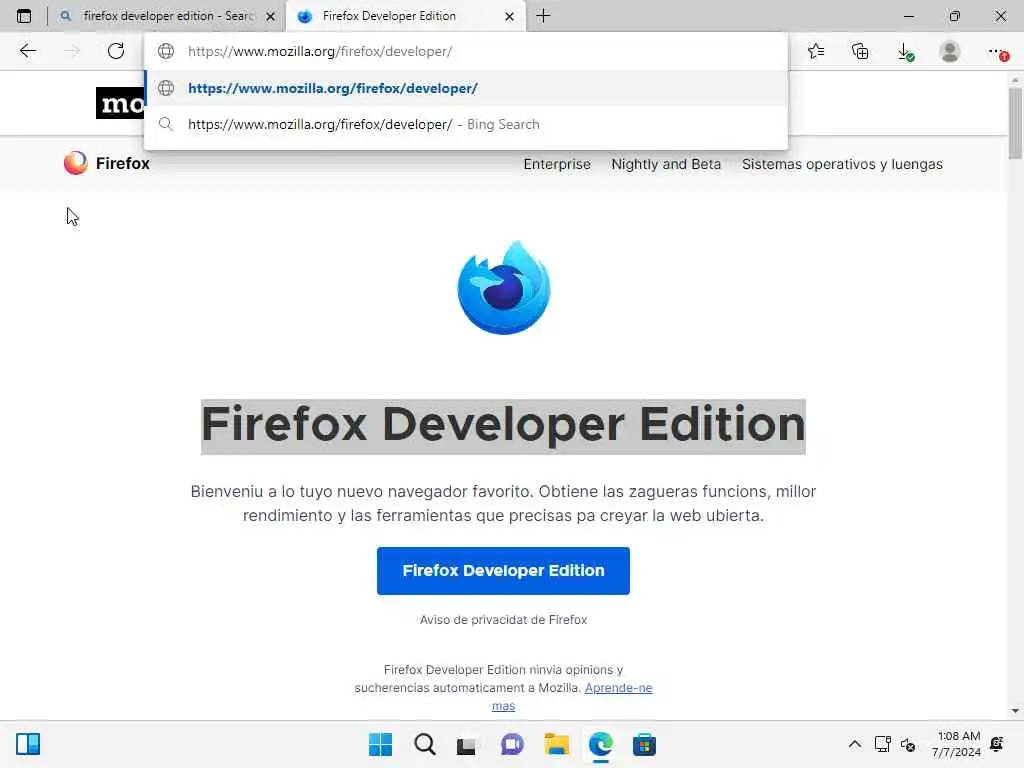Open the Downloads icon
1024x768 pixels.
[x=905, y=52]
